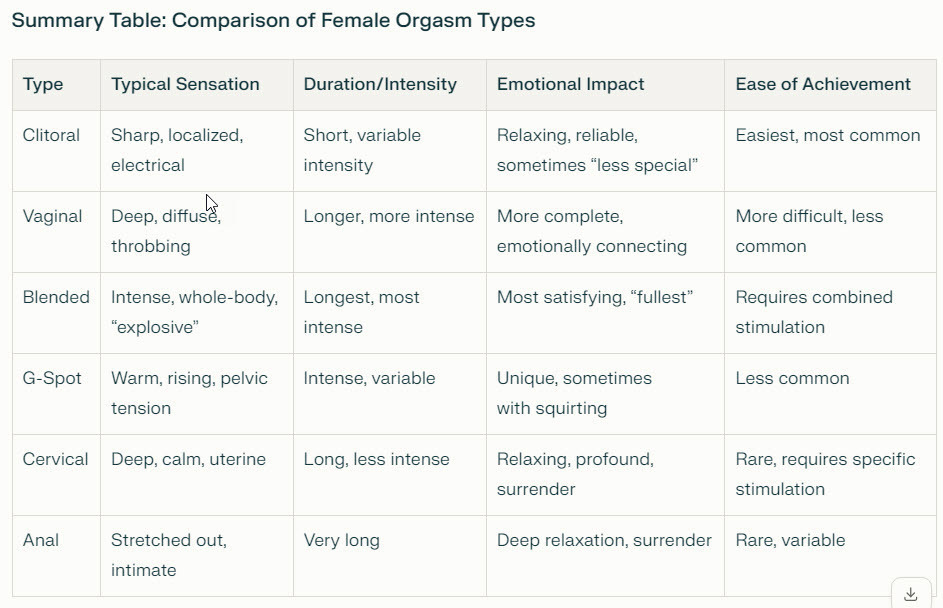Select the Clitoral row label

tap(51, 135)
